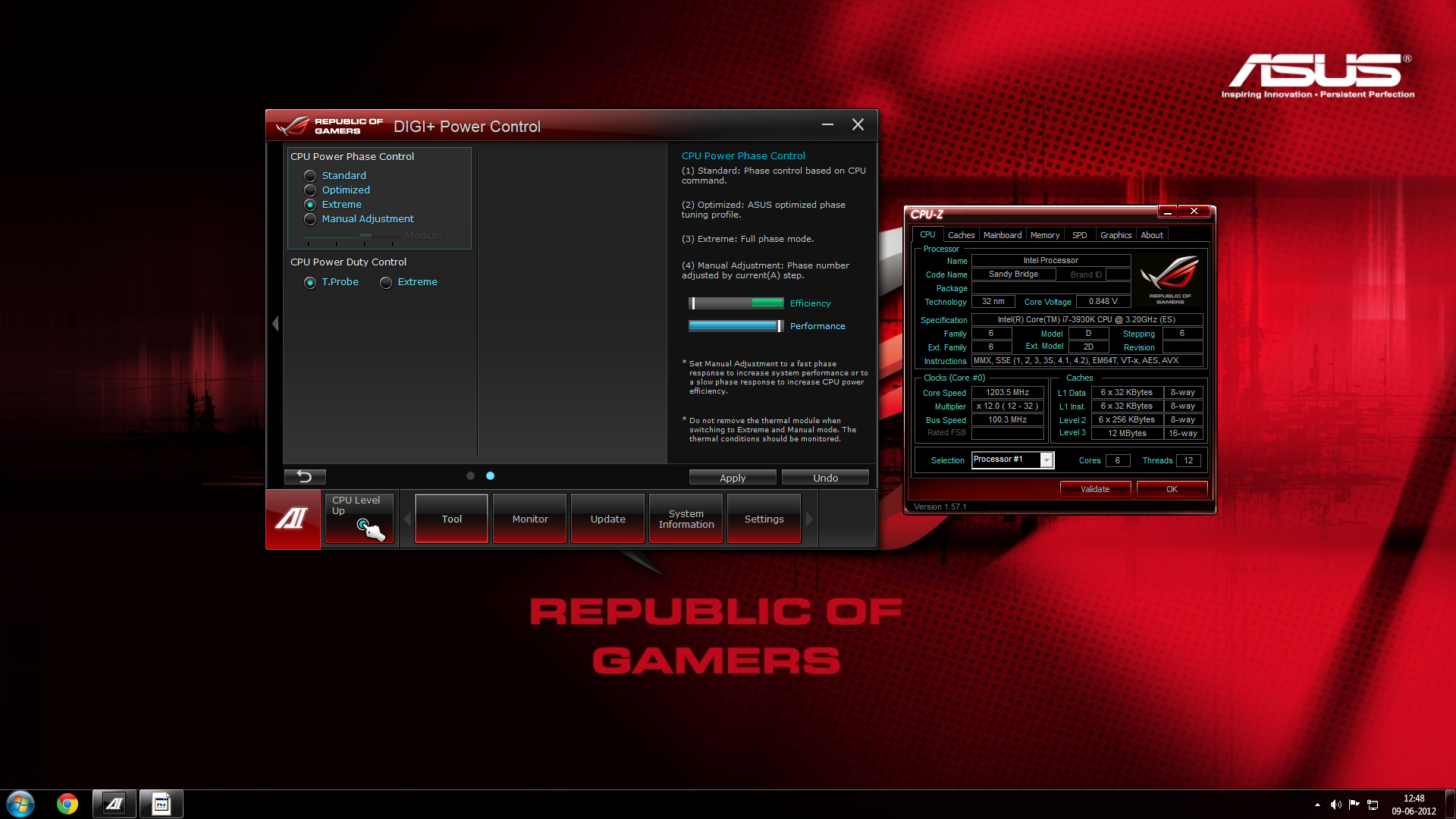
Task: Open Update menu button
Action: click(x=607, y=519)
